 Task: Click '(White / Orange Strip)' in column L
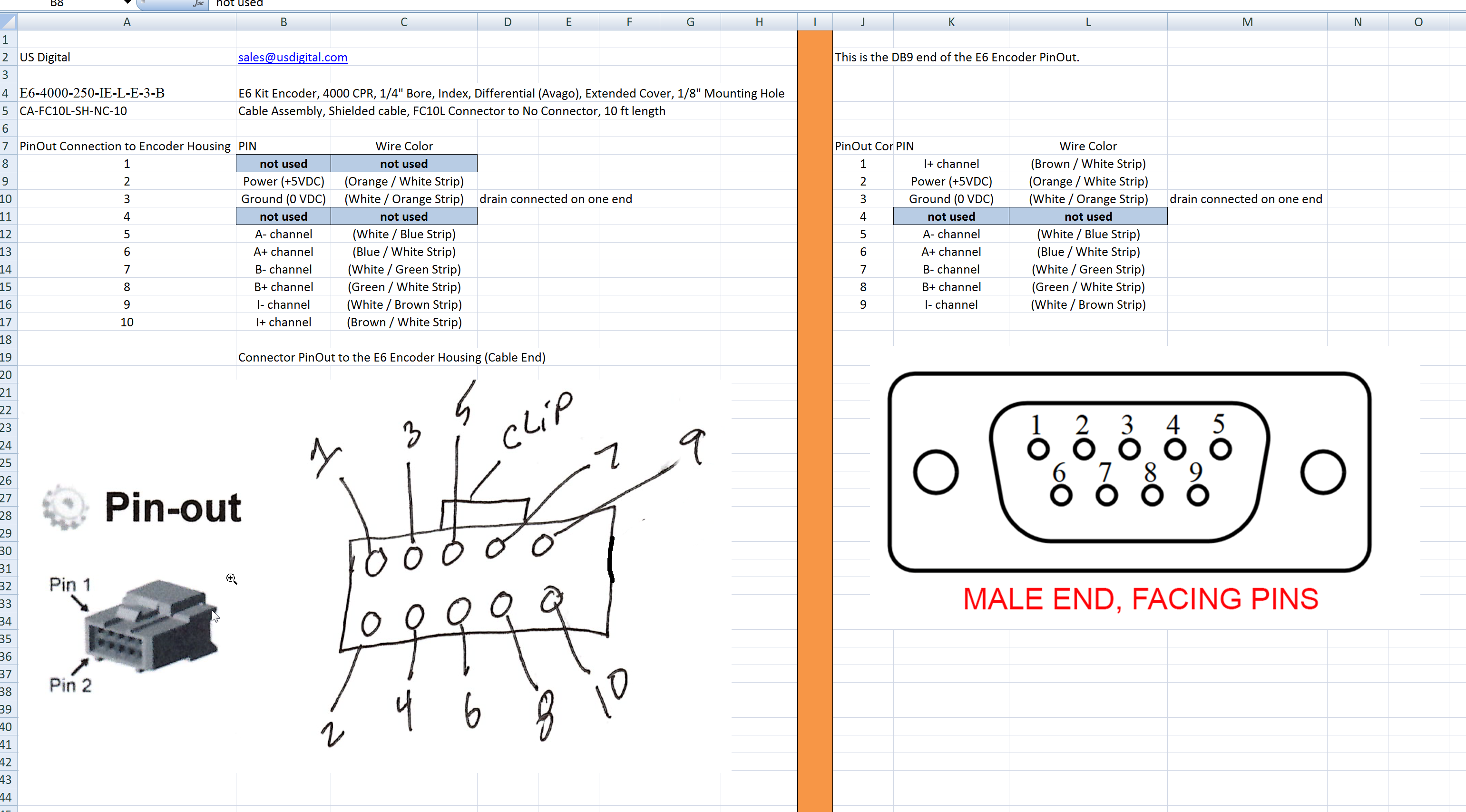click(1087, 199)
